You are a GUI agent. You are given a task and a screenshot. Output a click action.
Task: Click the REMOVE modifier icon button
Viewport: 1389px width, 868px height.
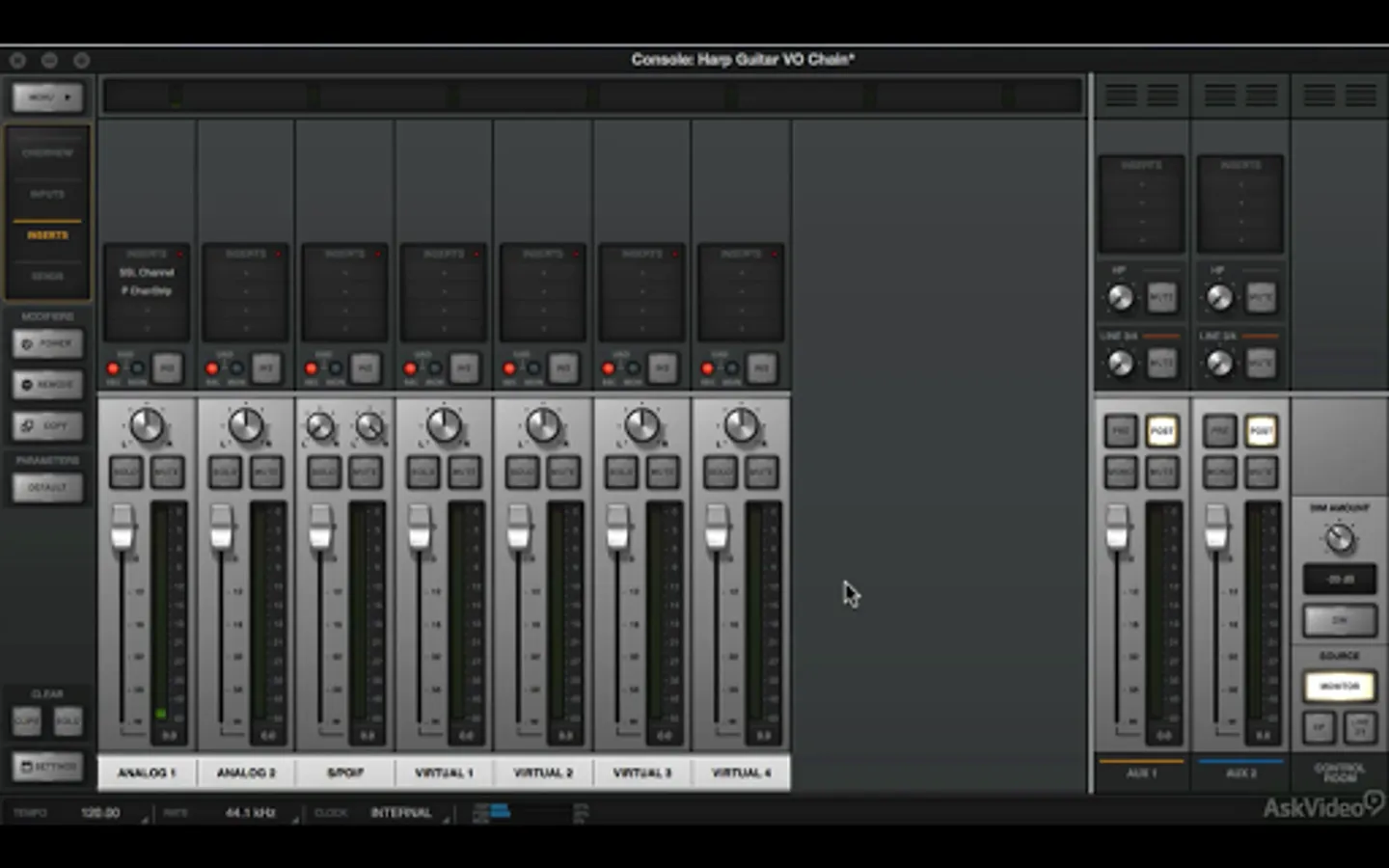[47, 385]
